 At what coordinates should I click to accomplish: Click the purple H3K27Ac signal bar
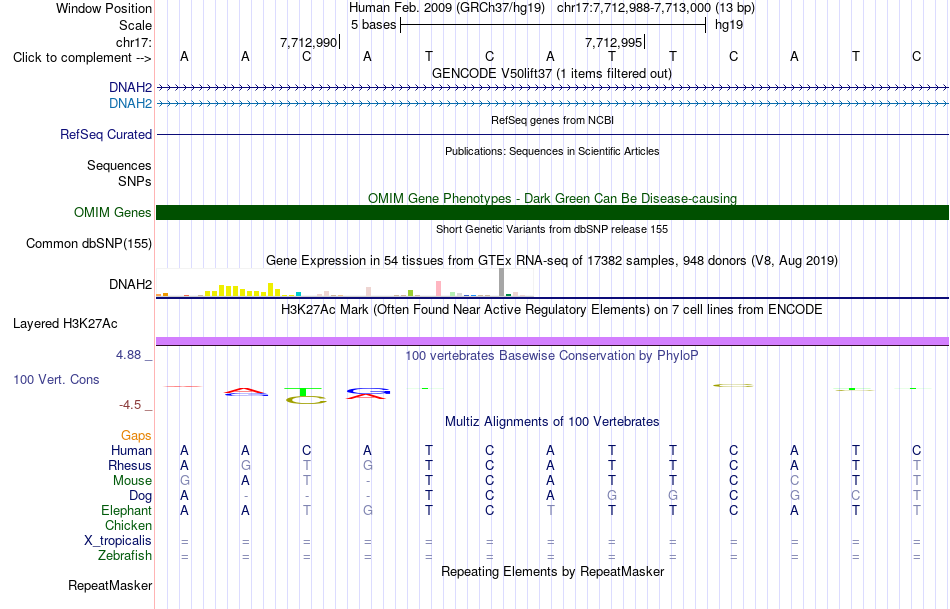[x=552, y=341]
